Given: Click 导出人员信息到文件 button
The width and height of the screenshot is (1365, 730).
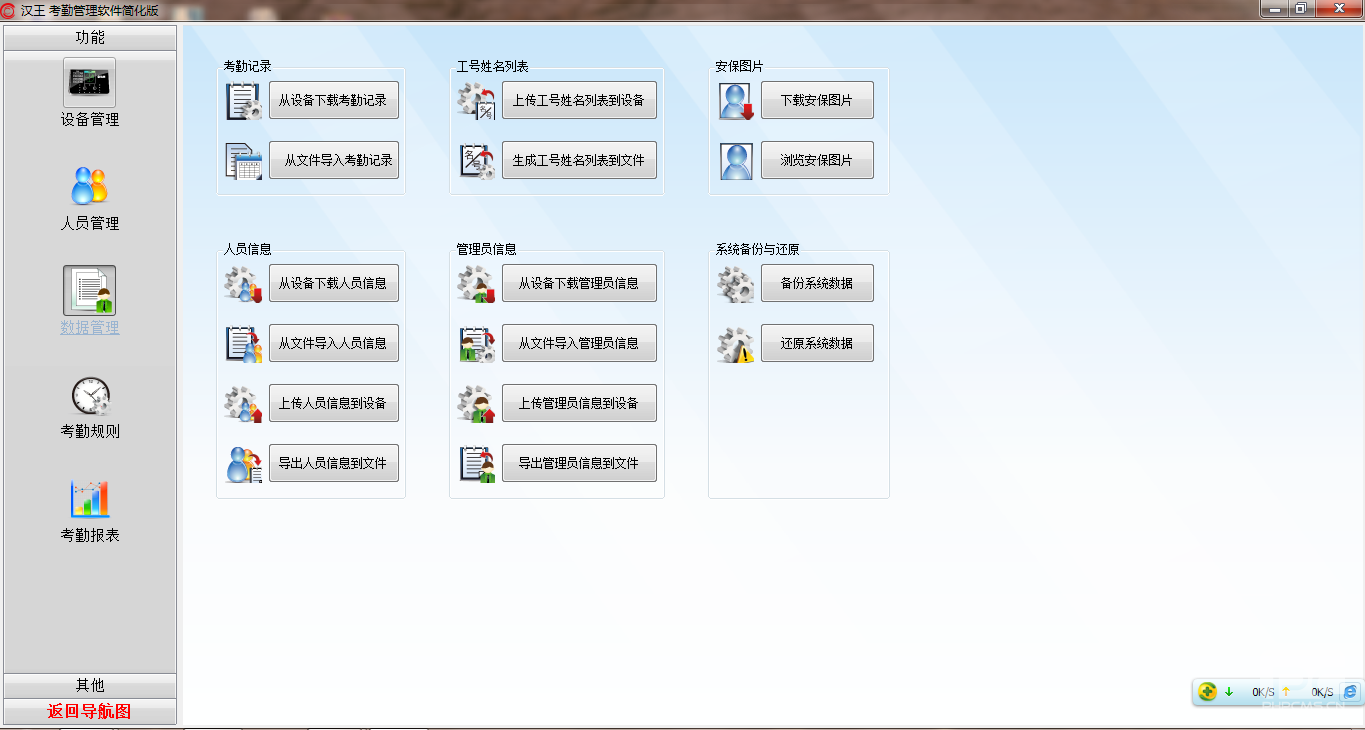Looking at the screenshot, I should (334, 463).
